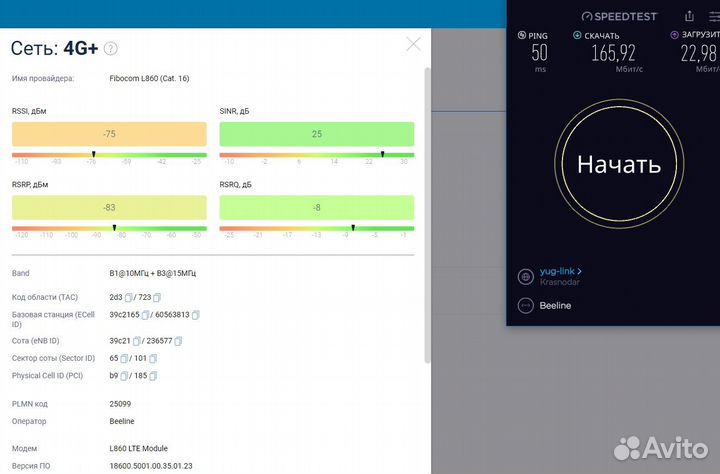Copy the decimal TAC value 723

156,298
